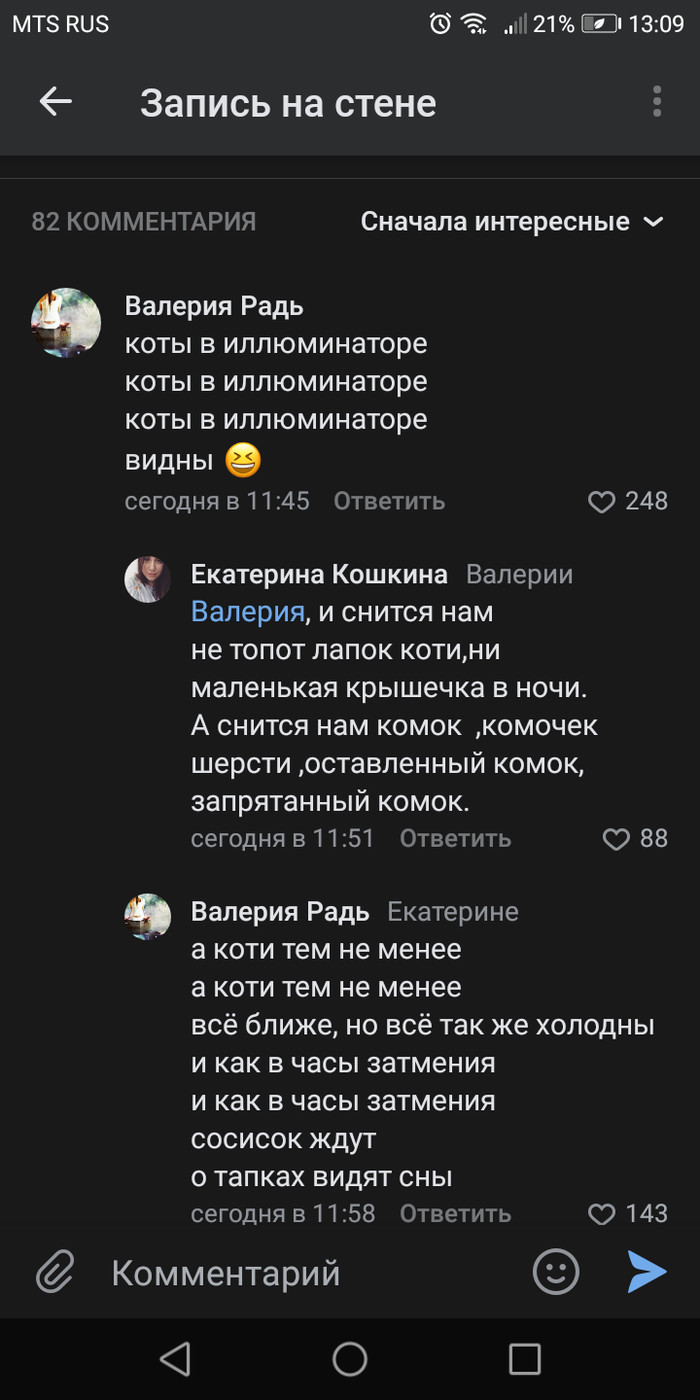700x1400 pixels.
Task: Tap the Android back navigation button
Action: (175, 1358)
